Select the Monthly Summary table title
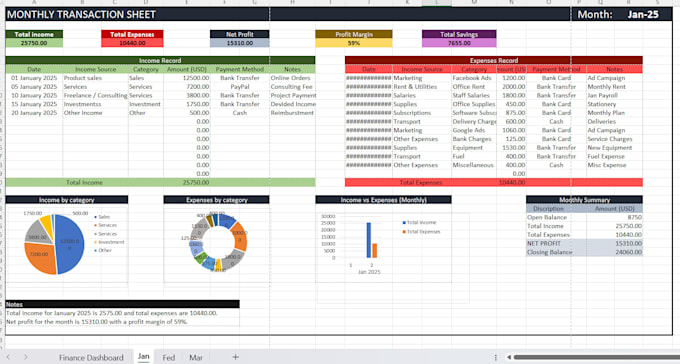 pos(584,200)
